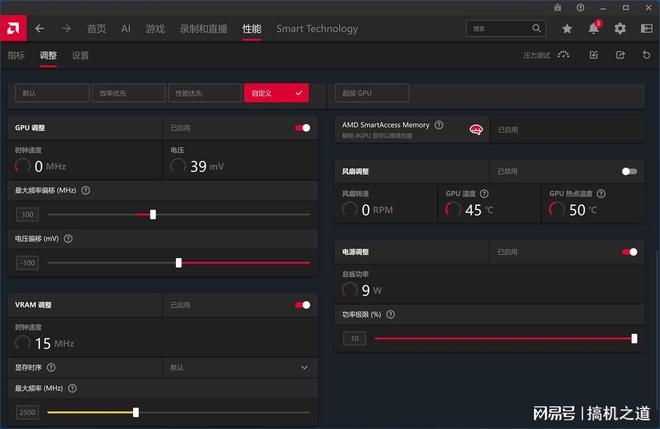Open help for 最大频率偏移 (MHz)

click(85, 190)
